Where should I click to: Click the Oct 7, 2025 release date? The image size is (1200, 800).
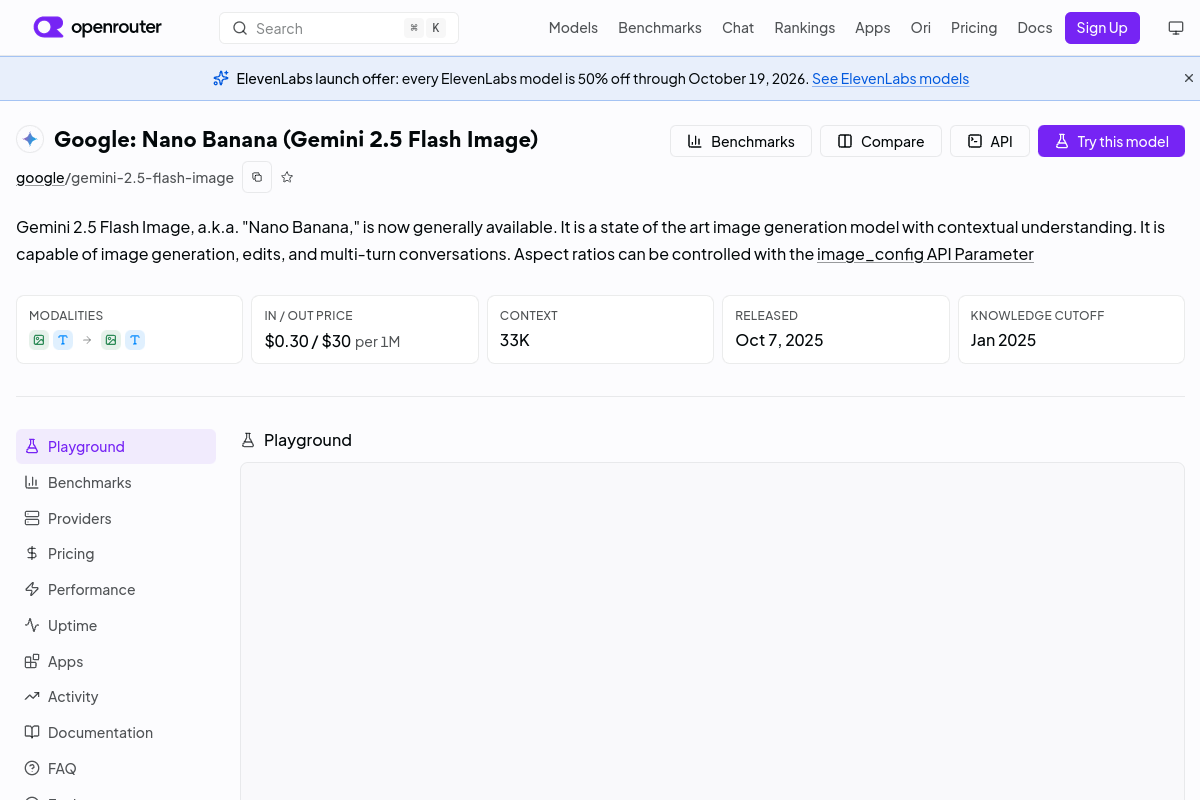779,340
